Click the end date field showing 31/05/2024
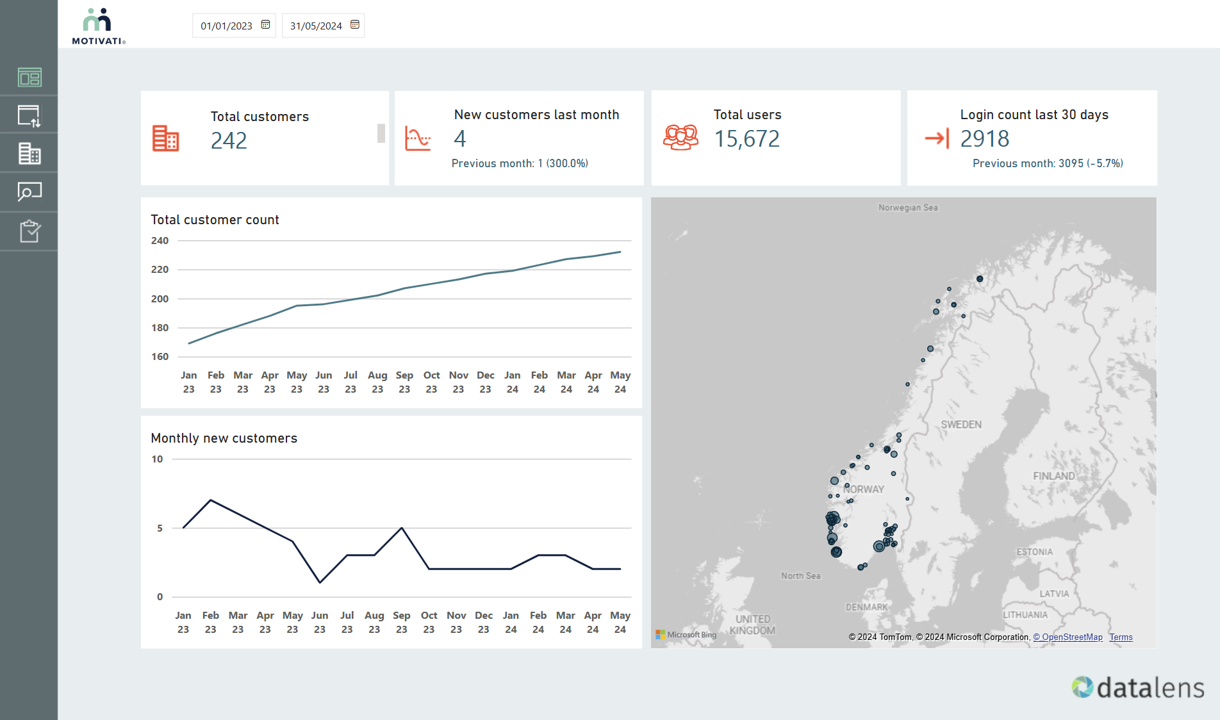The height and width of the screenshot is (720, 1220). (316, 26)
